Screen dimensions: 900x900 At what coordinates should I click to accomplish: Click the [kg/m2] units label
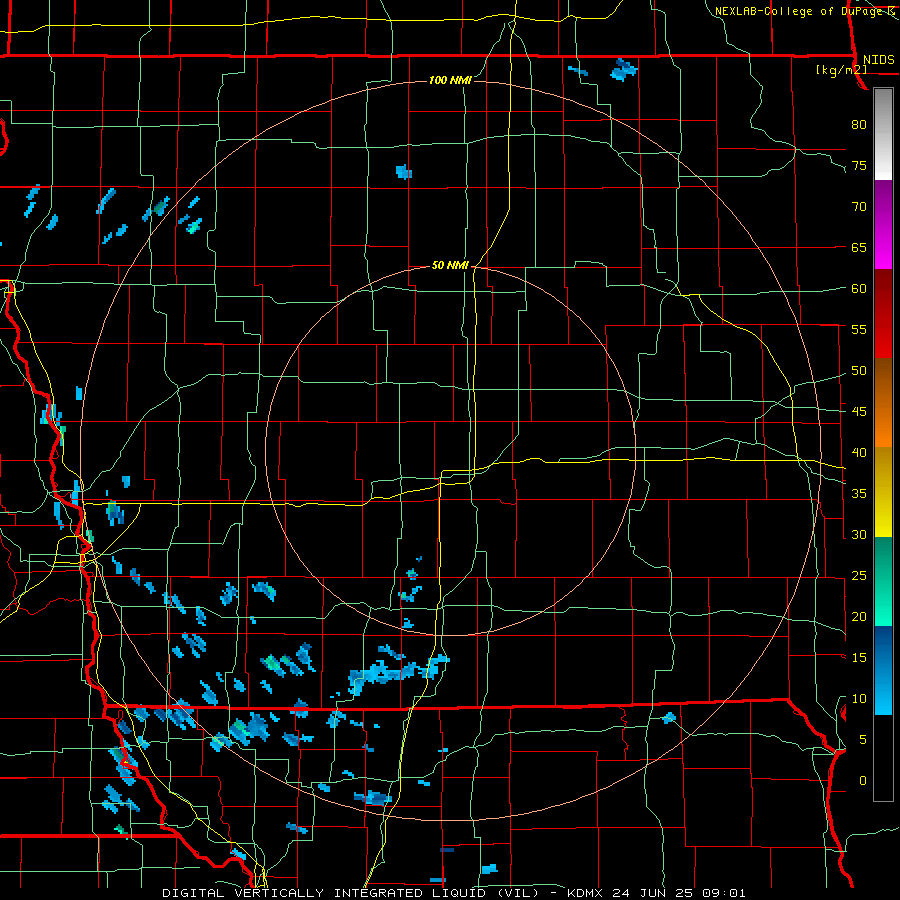[x=841, y=70]
